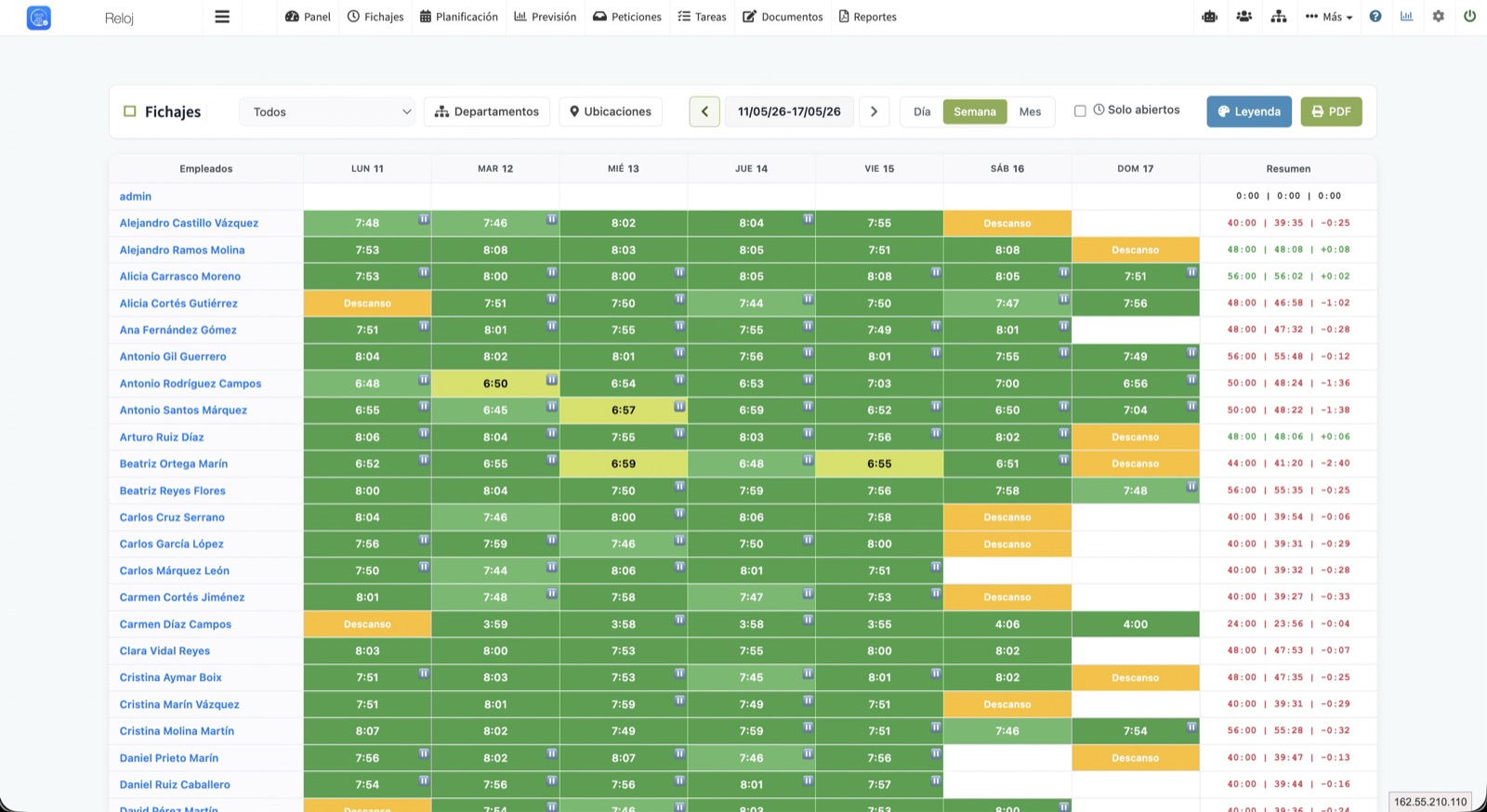Open the Tareas menu item
The image size is (1487, 812).
click(703, 17)
